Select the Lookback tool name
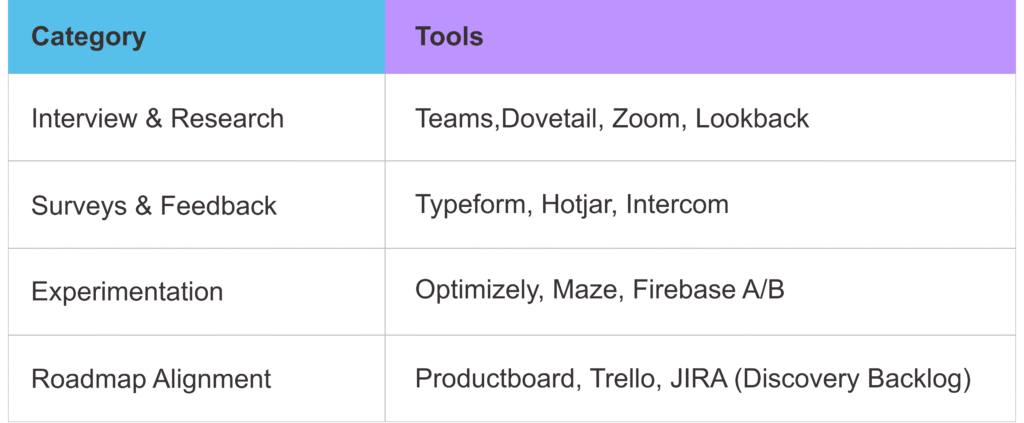The width and height of the screenshot is (1024, 423). click(x=752, y=119)
